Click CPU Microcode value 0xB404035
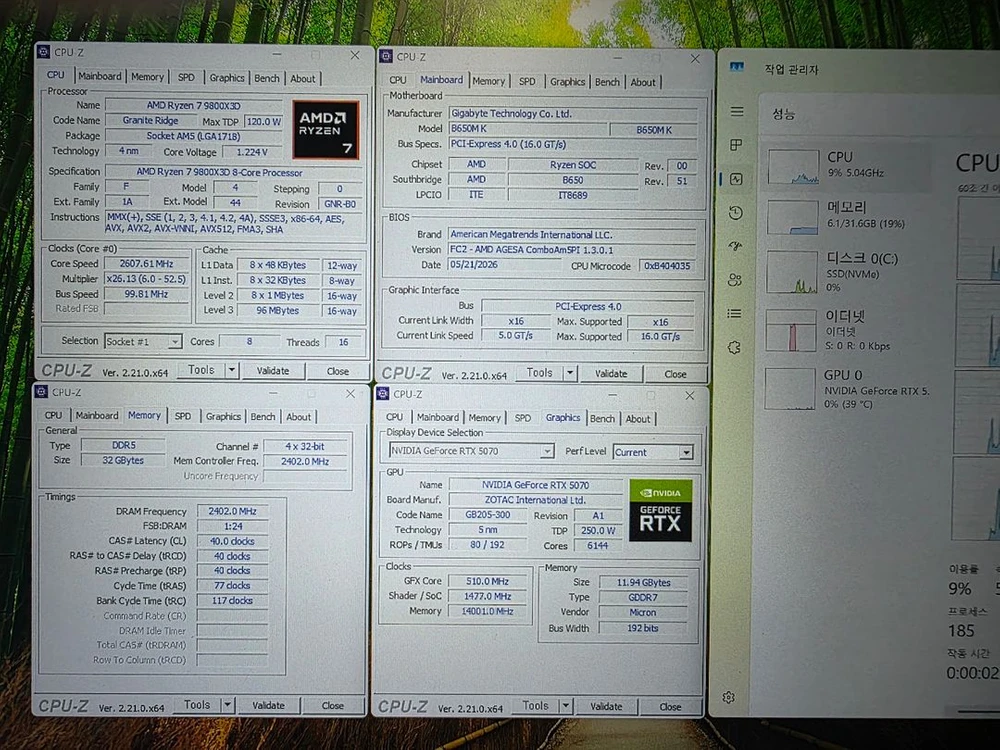The image size is (1000, 750). pyautogui.click(x=667, y=265)
